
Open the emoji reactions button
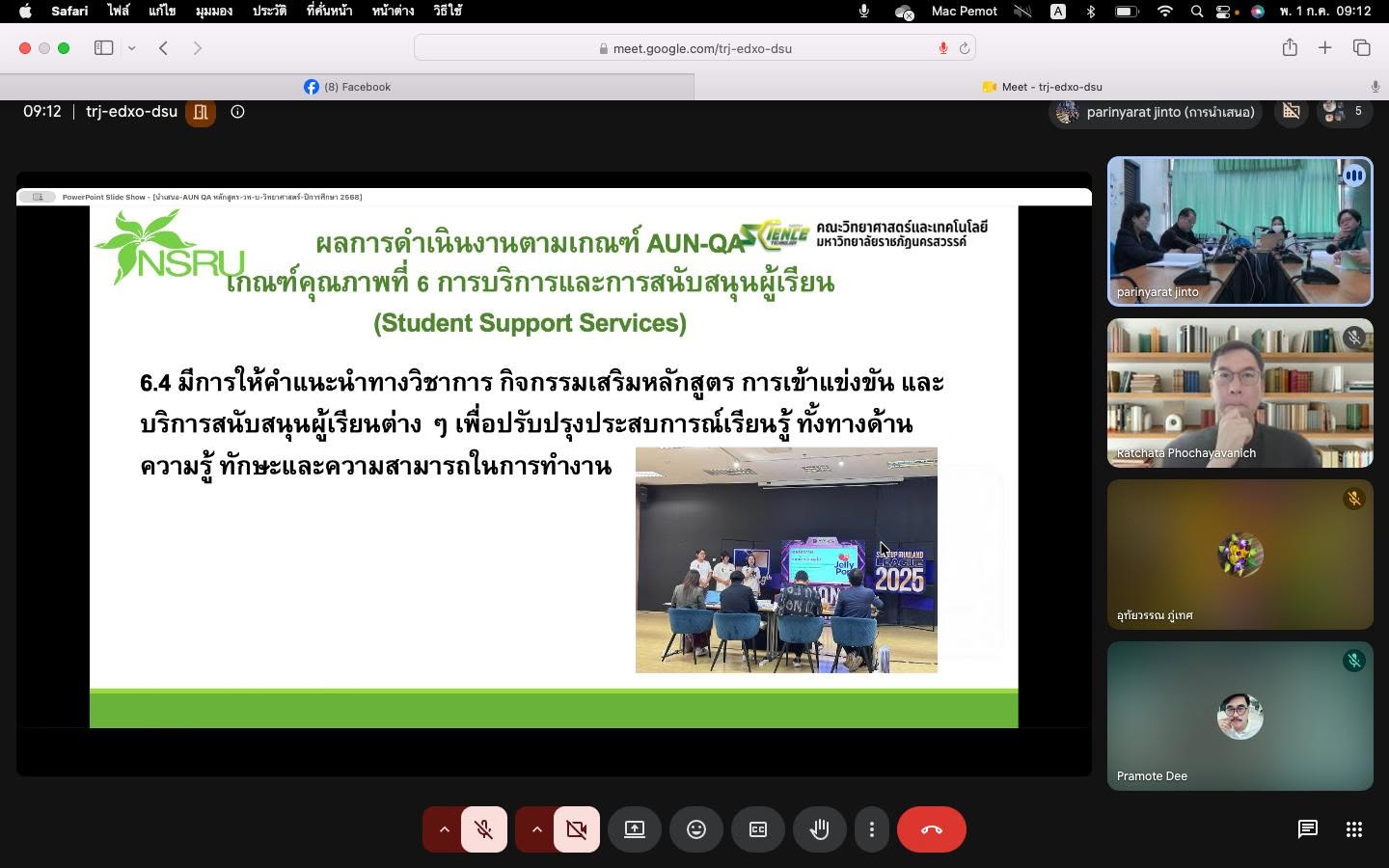coord(696,829)
